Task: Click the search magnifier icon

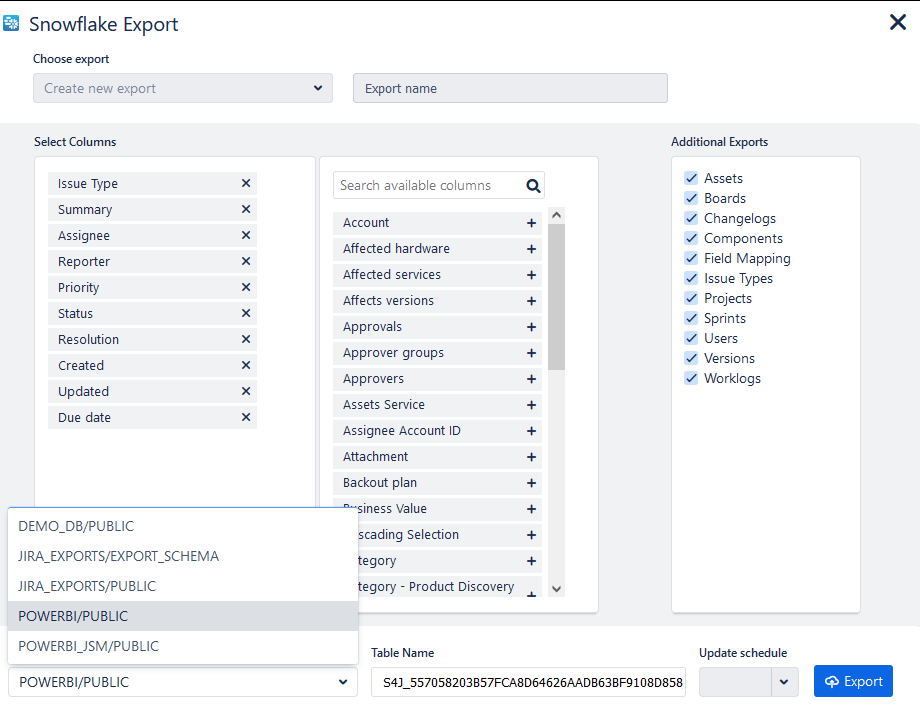Action: (533, 185)
